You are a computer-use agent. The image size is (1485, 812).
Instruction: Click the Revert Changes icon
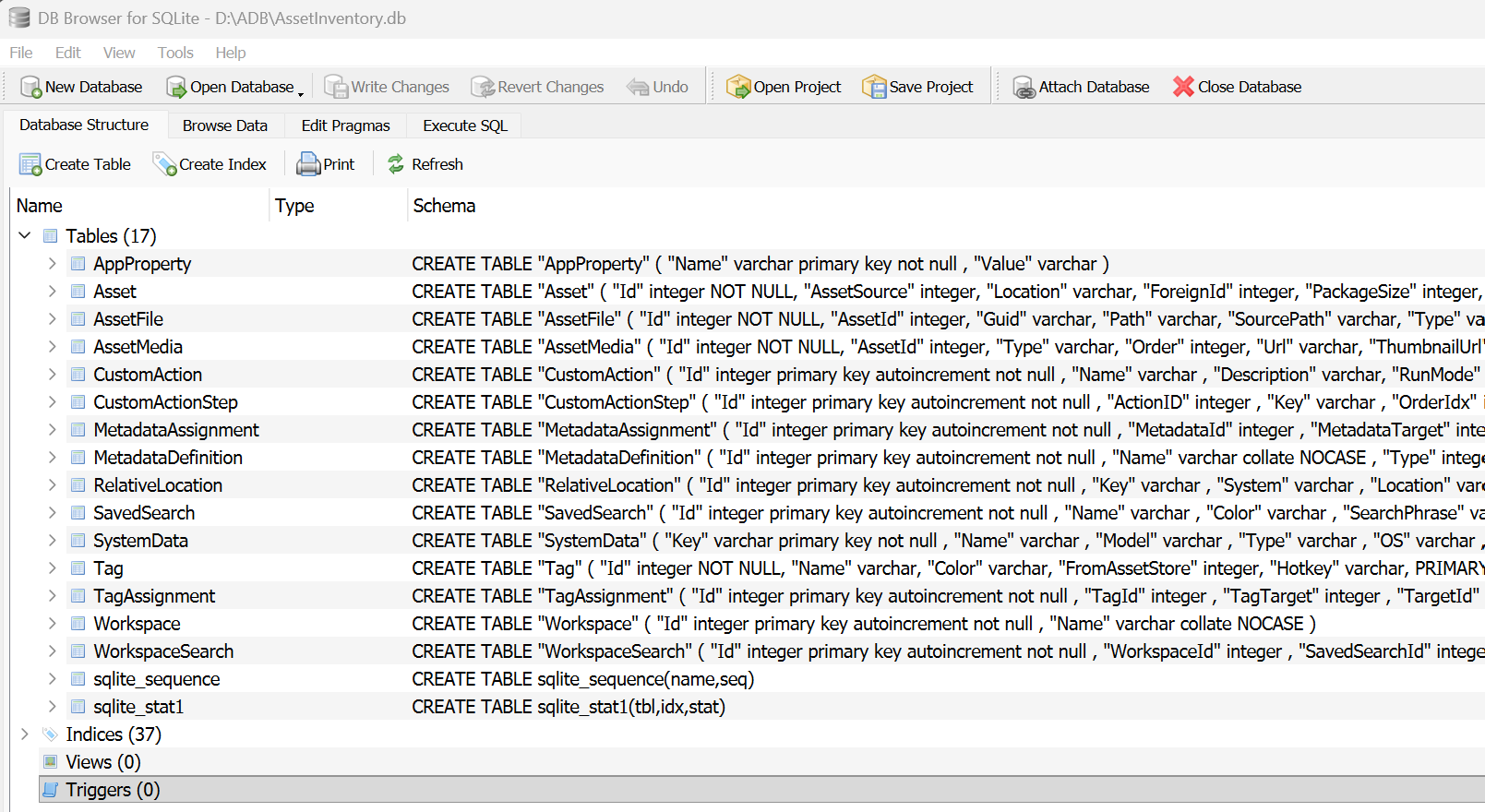click(x=483, y=87)
